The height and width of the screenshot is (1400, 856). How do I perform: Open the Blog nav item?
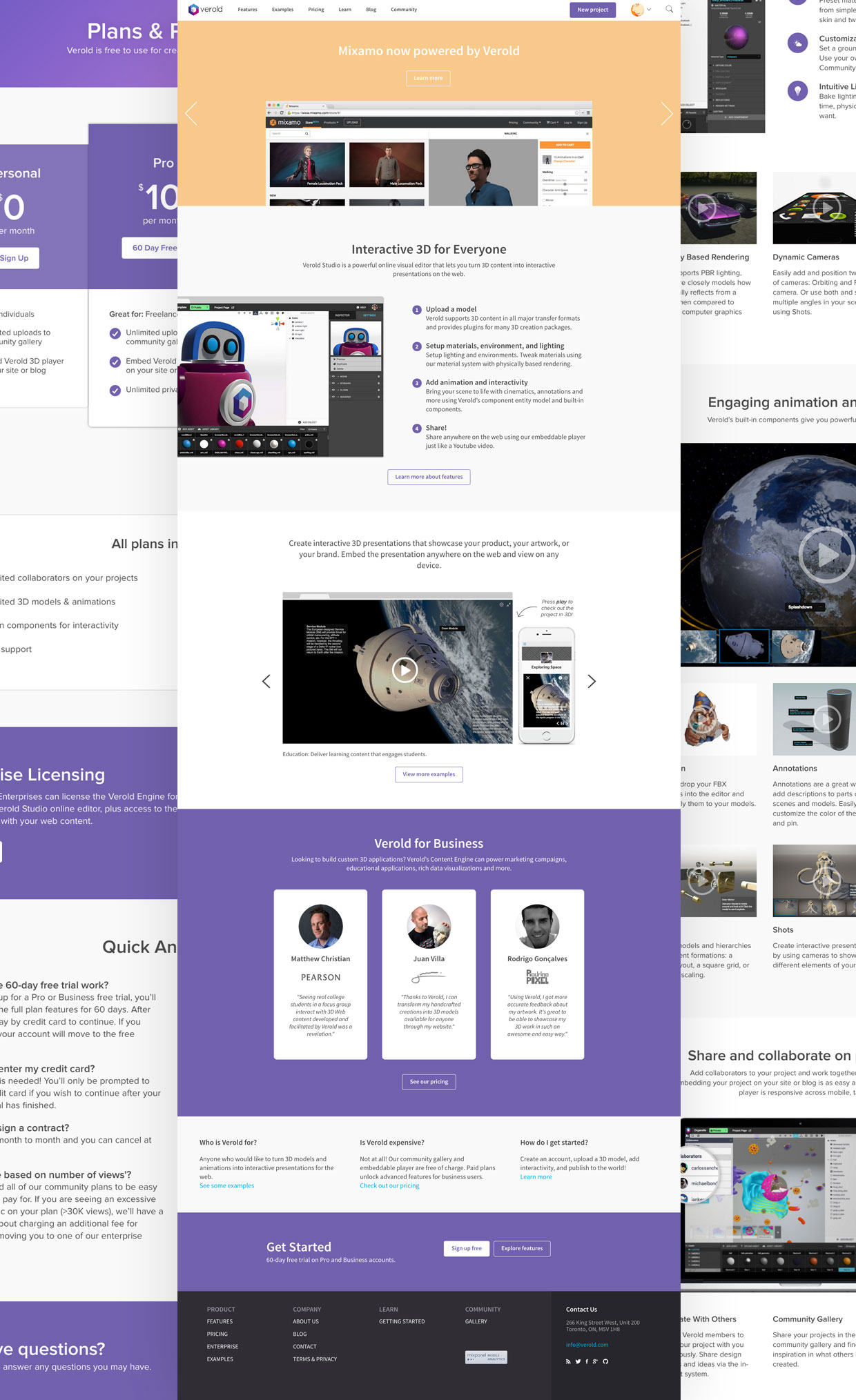pyautogui.click(x=371, y=10)
